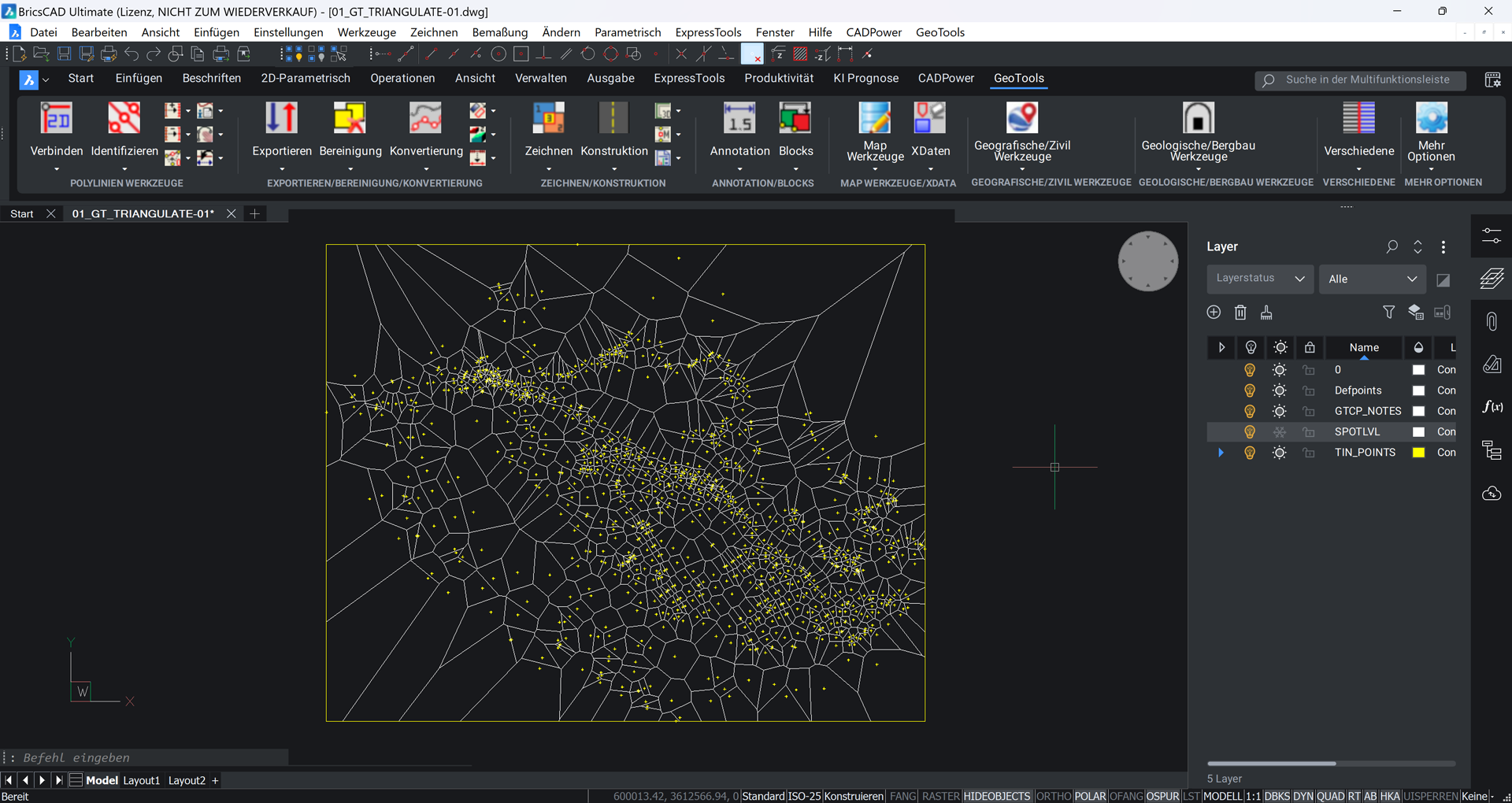Image resolution: width=1512 pixels, height=803 pixels.
Task: Open the Layerstatus dropdown
Action: coord(1259,279)
